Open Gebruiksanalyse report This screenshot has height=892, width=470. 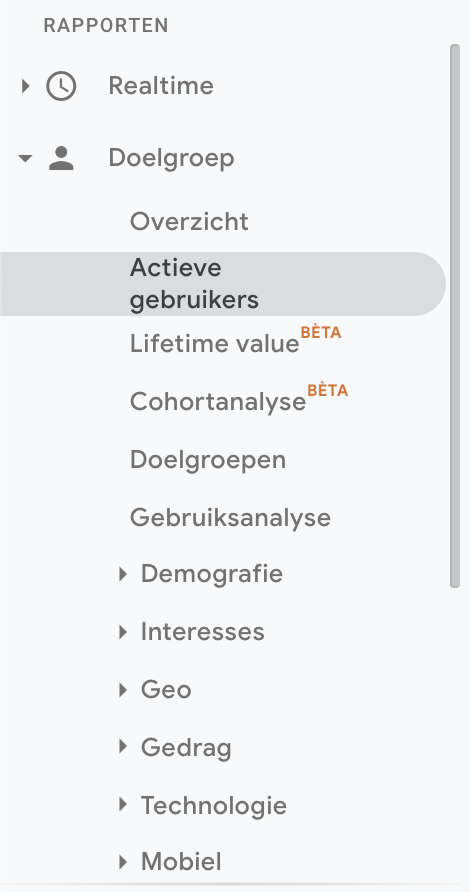tap(230, 518)
